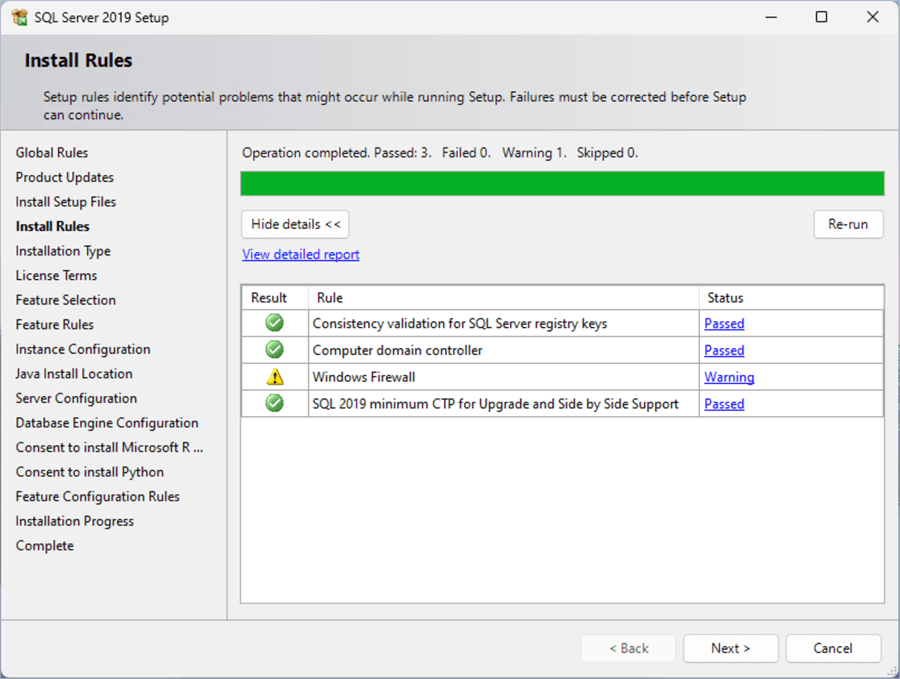Select Install Setup Files step

65,202
